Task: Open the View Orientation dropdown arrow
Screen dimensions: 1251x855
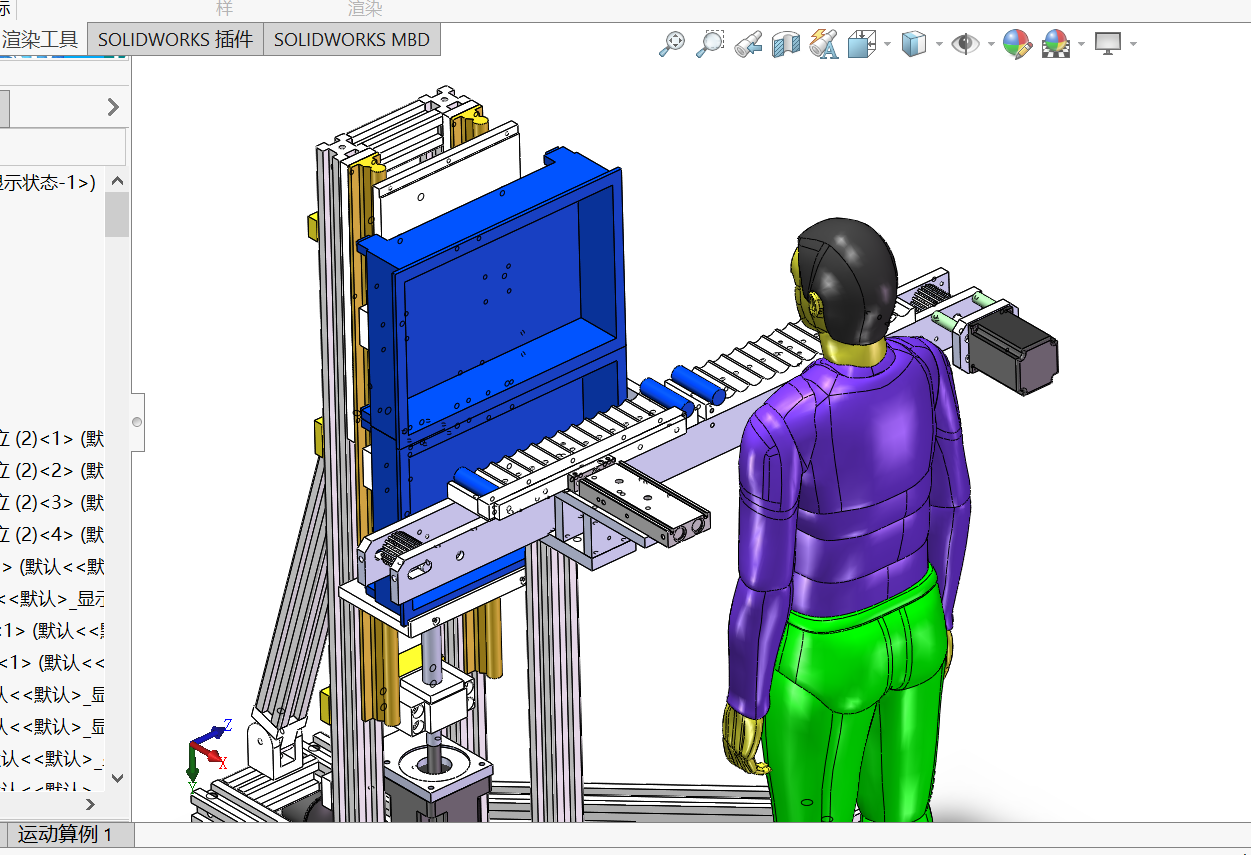Action: click(887, 44)
